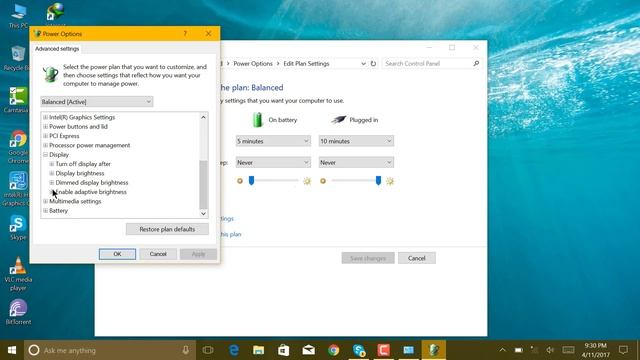640x360 pixels.
Task: Expand Turn off display after
Action: pos(52,164)
